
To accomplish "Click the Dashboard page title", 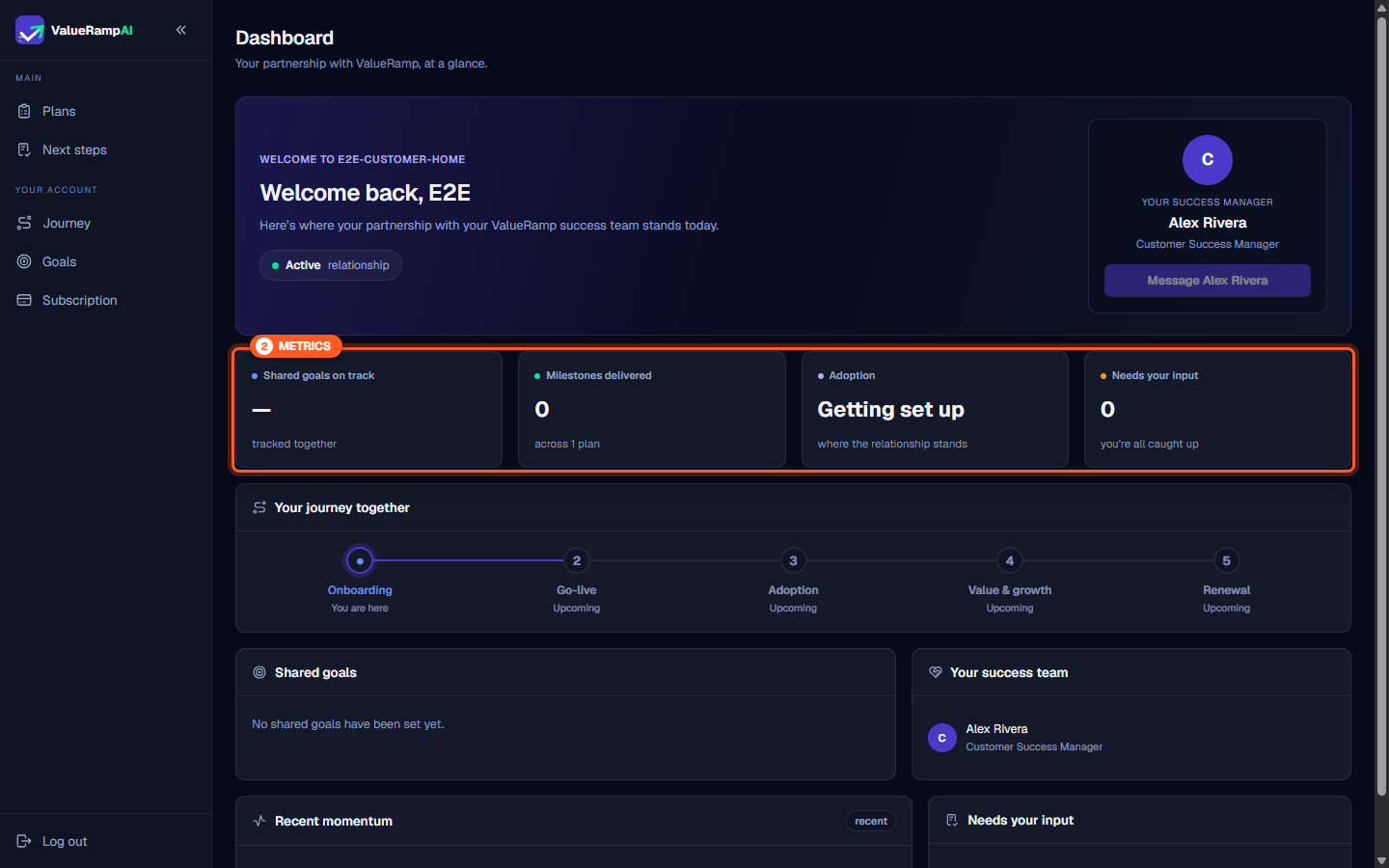I will (285, 38).
